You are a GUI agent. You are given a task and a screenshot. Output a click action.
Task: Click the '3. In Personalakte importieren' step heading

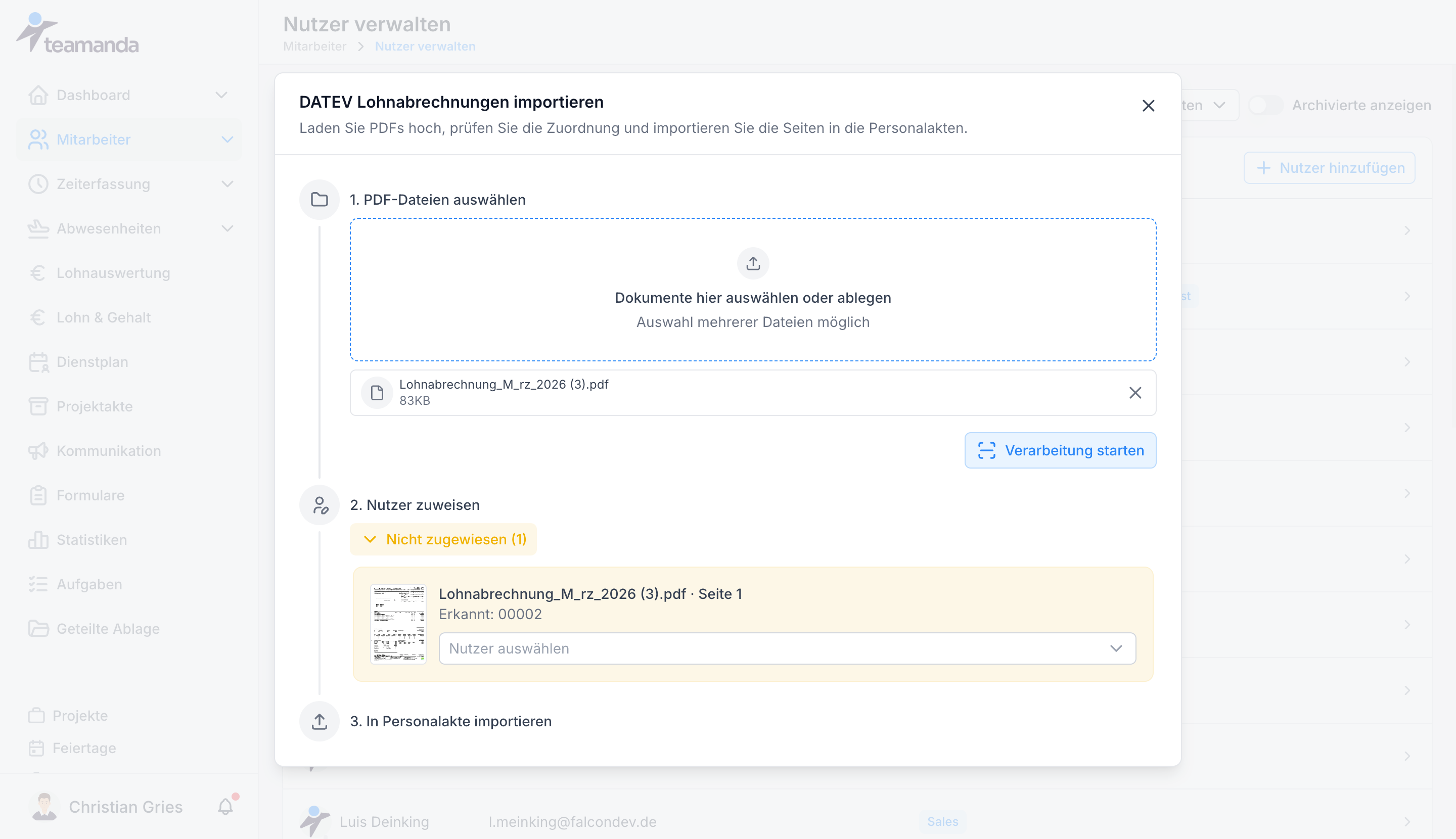(x=451, y=721)
